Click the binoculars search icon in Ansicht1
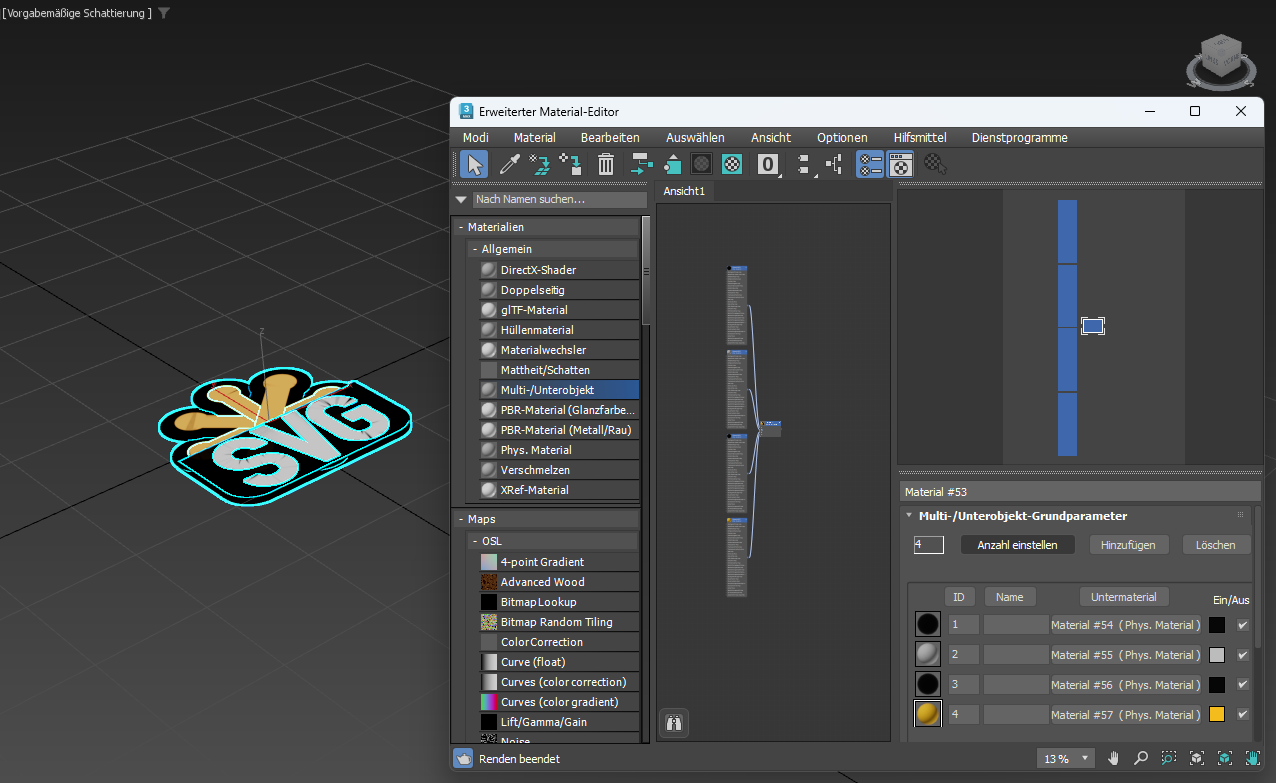Image resolution: width=1276 pixels, height=783 pixels. point(674,722)
